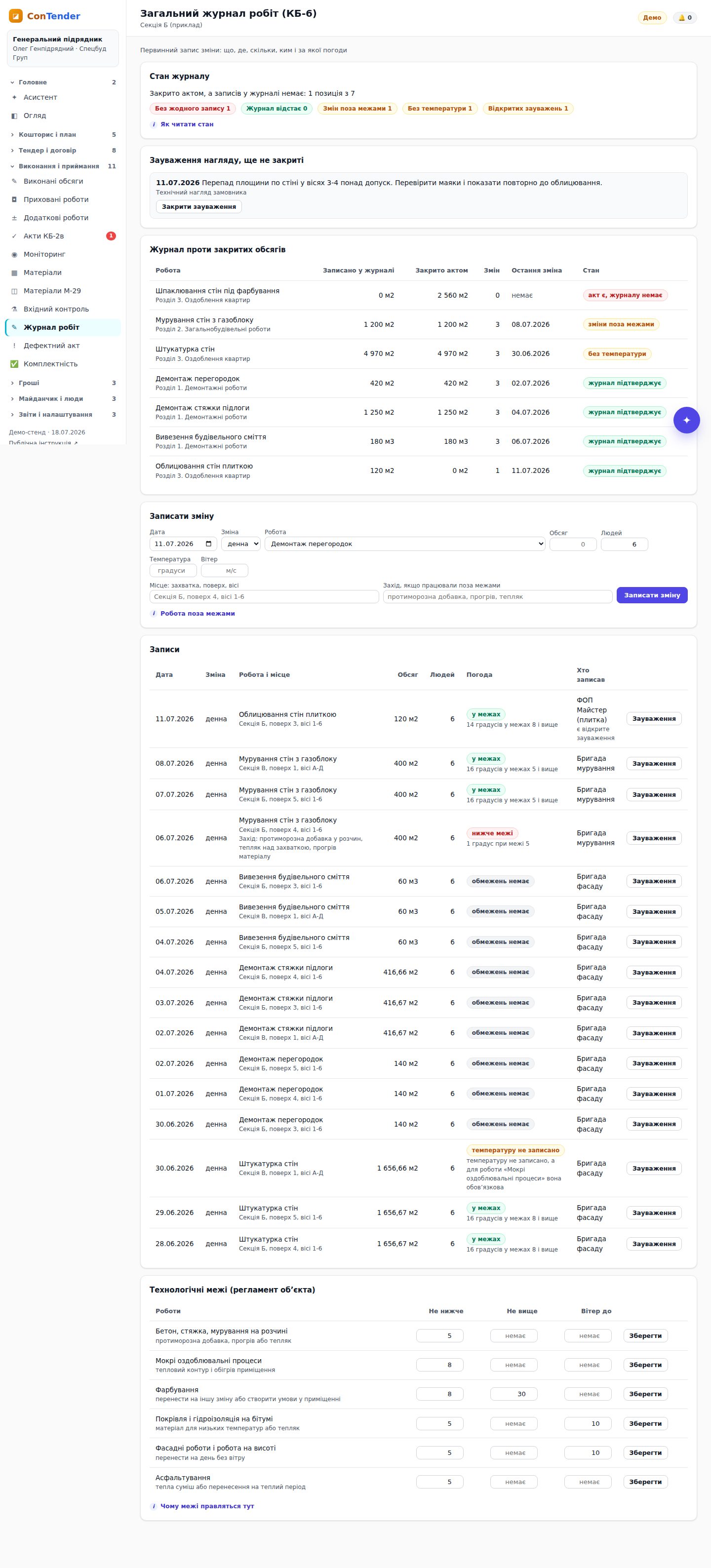Click the Приховані роботи sidebar icon
The image size is (711, 1568).
coord(15,199)
